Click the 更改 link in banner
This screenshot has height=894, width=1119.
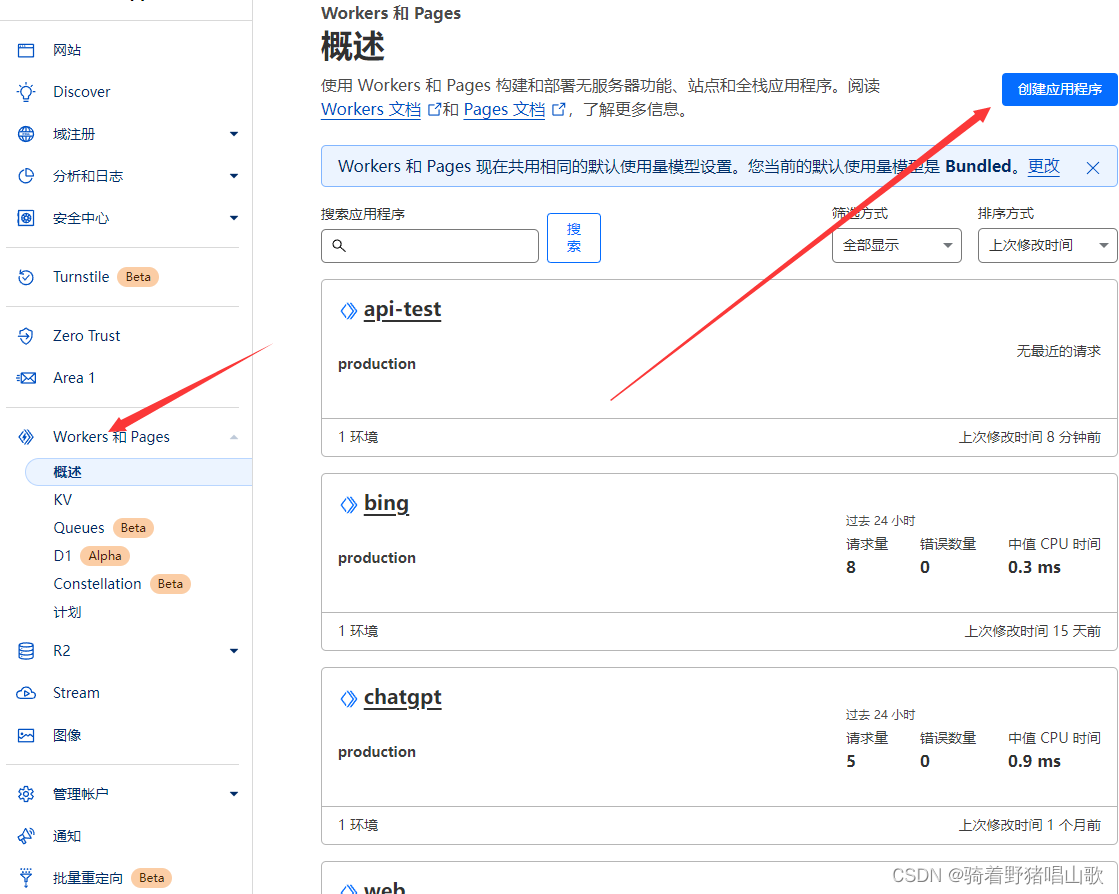tap(1043, 166)
